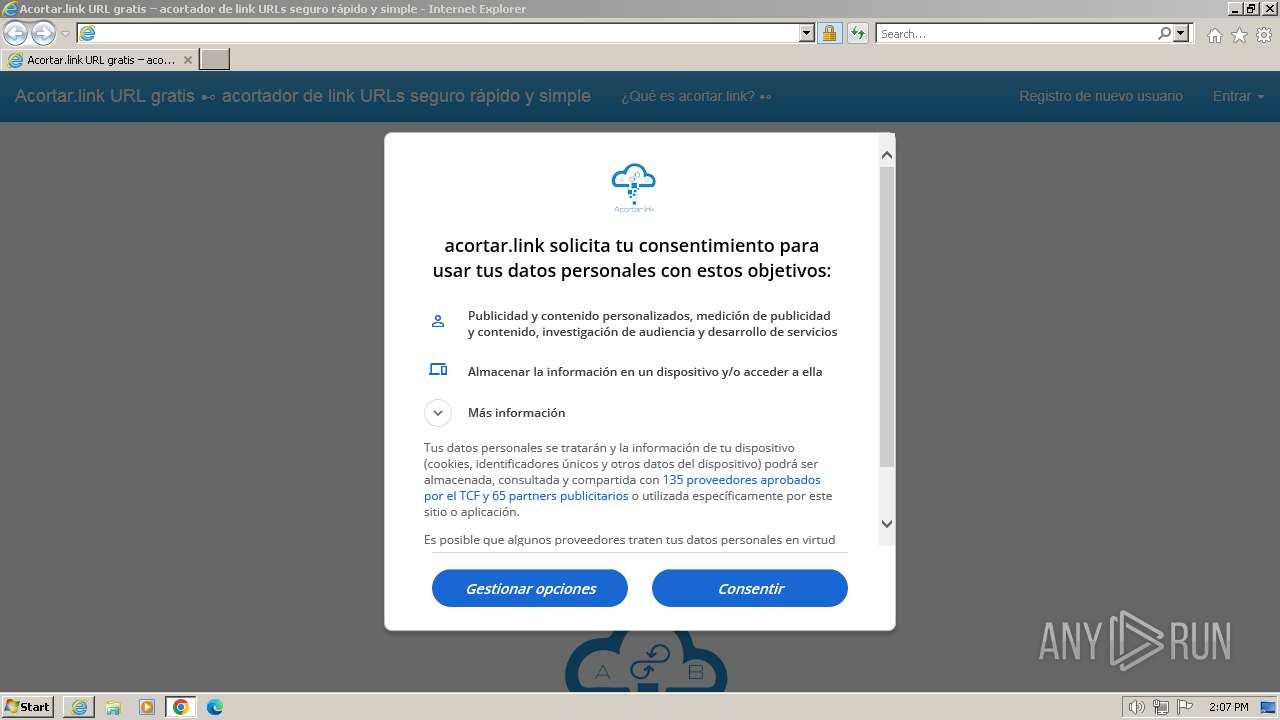Screen dimensions: 1280x720
Task: Click the IE Forward navigation button
Action: 43,33
